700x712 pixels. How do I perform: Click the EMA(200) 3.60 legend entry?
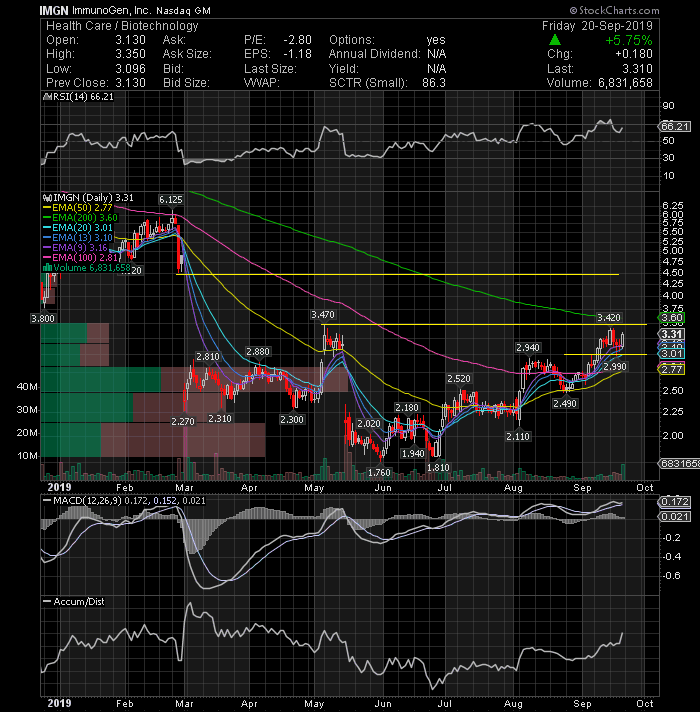coord(80,218)
